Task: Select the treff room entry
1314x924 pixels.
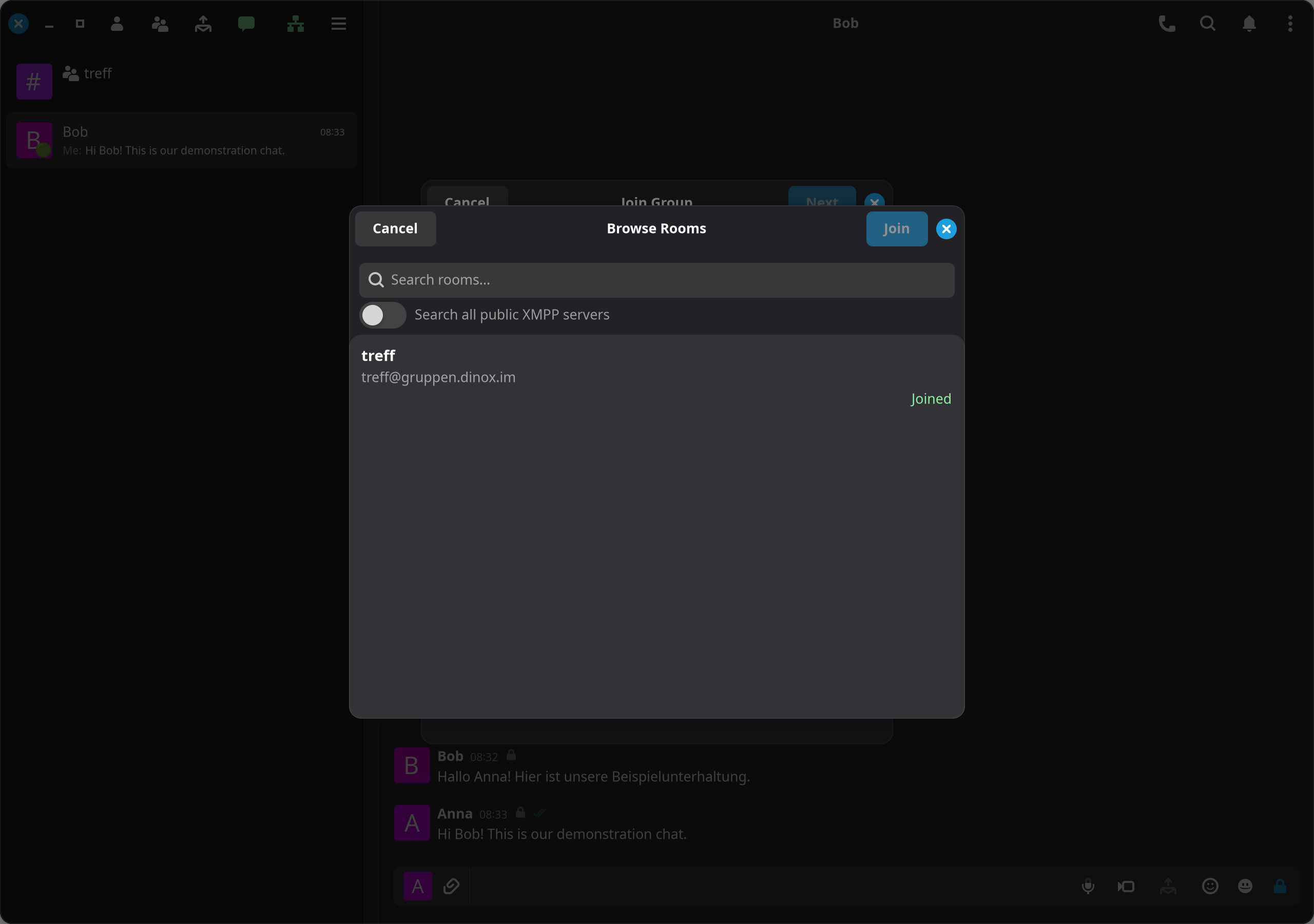Action: pyautogui.click(x=656, y=377)
